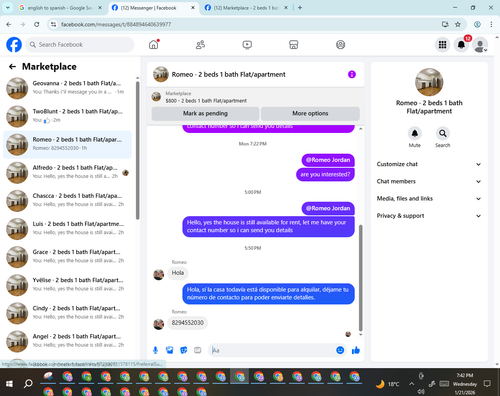Open the account profile avatar
The image size is (500, 396).
coord(480,45)
